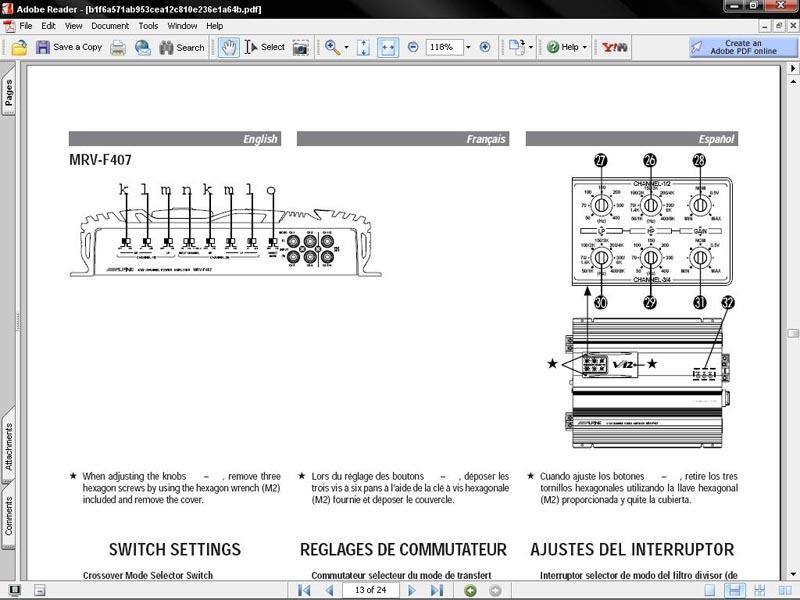Click the Zoom In plus button
The height and width of the screenshot is (600, 800).
coord(485,47)
